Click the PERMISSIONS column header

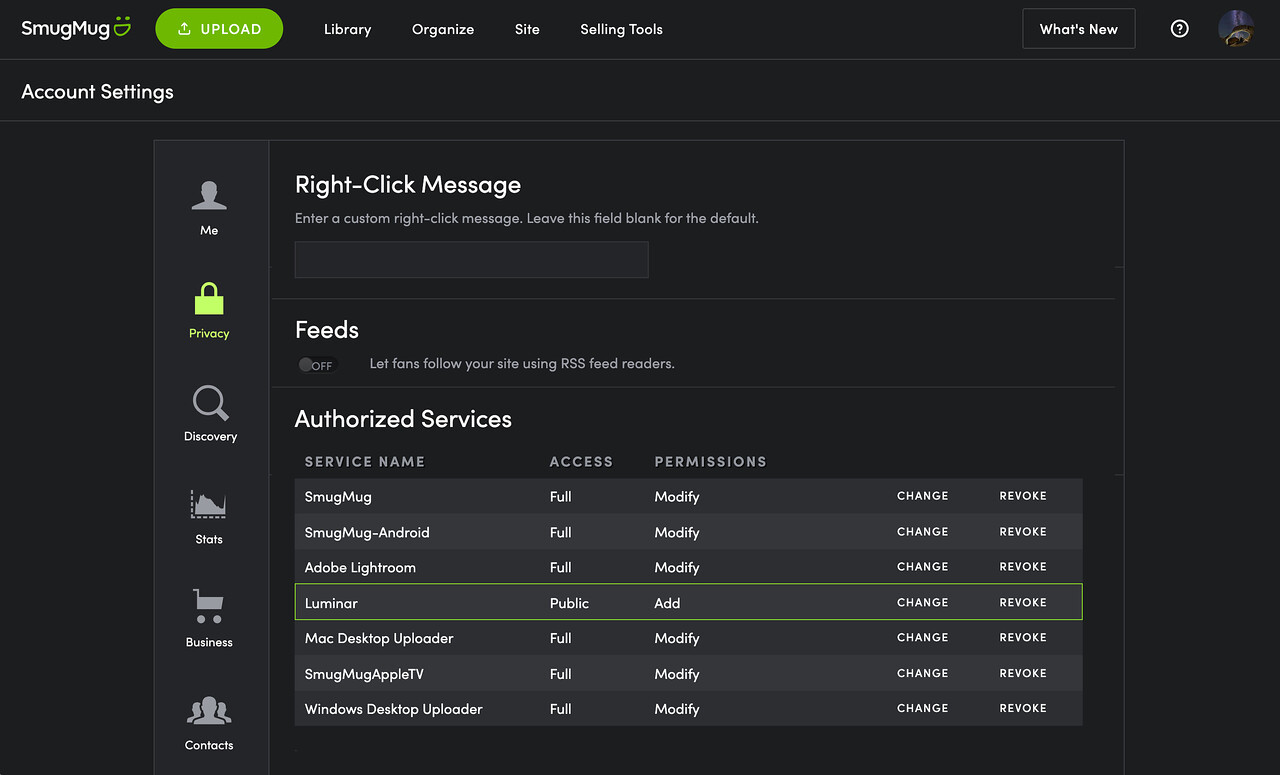pos(711,462)
